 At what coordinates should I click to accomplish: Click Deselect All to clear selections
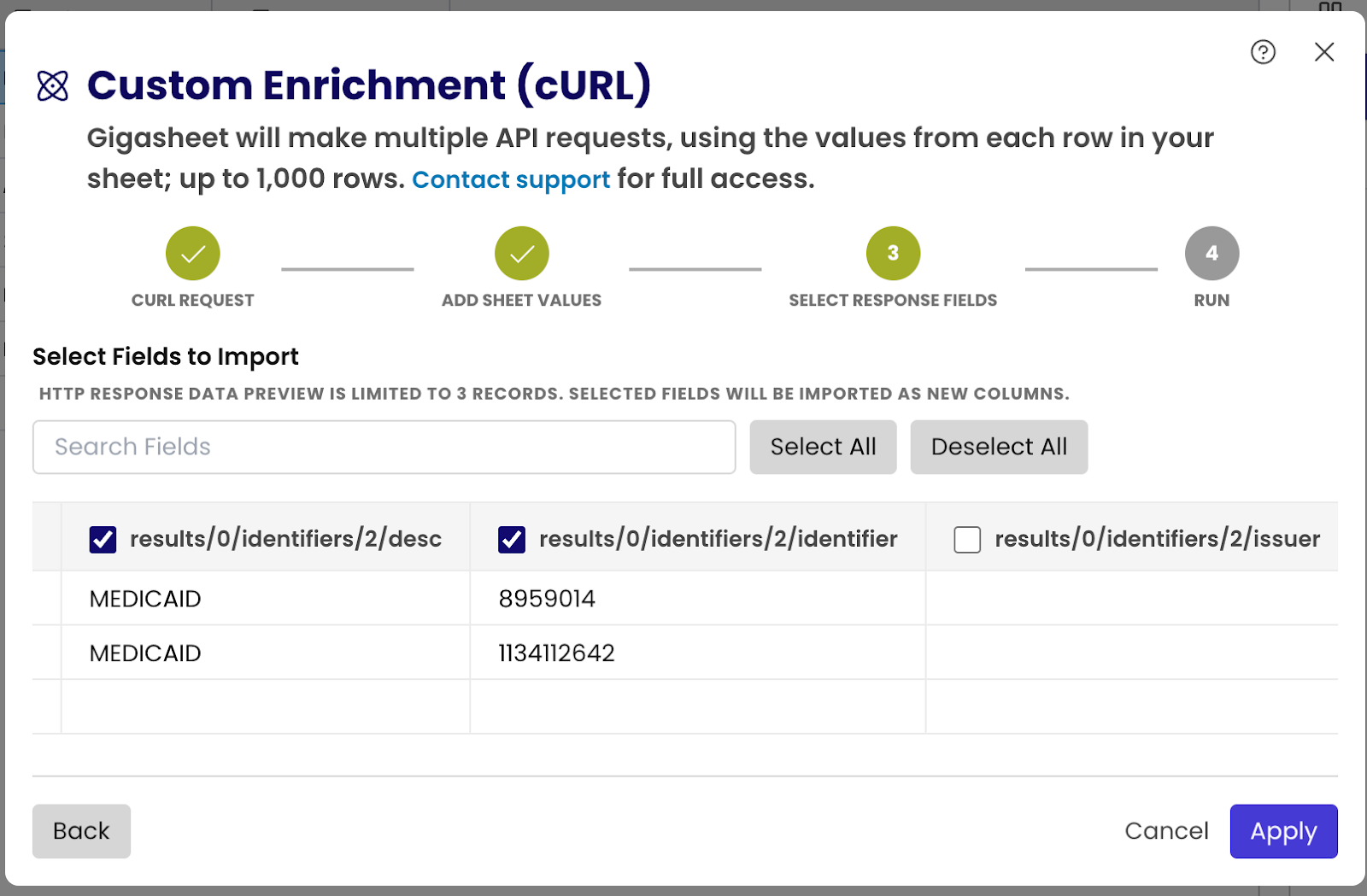click(998, 447)
